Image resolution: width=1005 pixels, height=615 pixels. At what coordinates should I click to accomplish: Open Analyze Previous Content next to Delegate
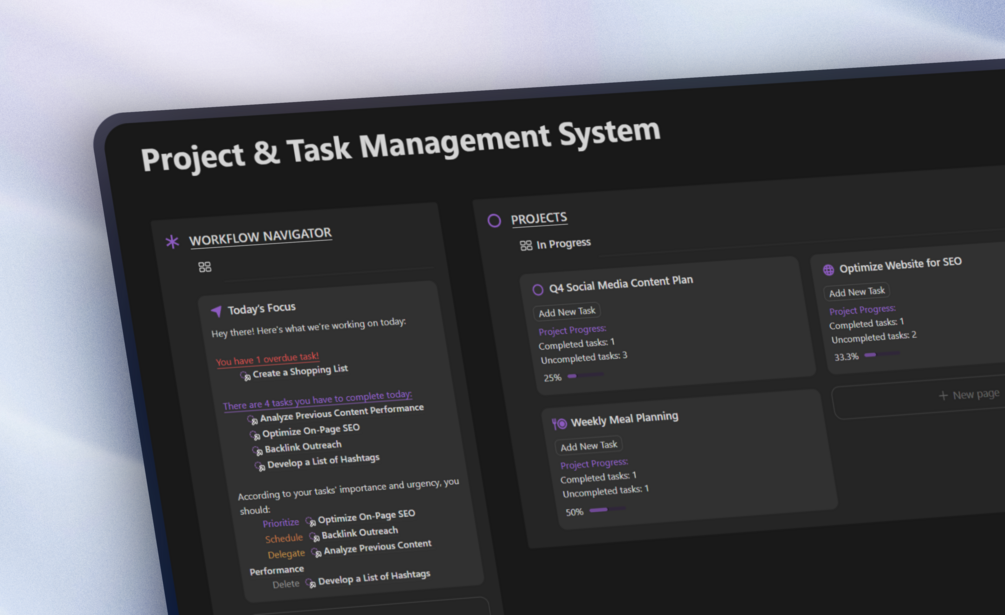pyautogui.click(x=378, y=547)
